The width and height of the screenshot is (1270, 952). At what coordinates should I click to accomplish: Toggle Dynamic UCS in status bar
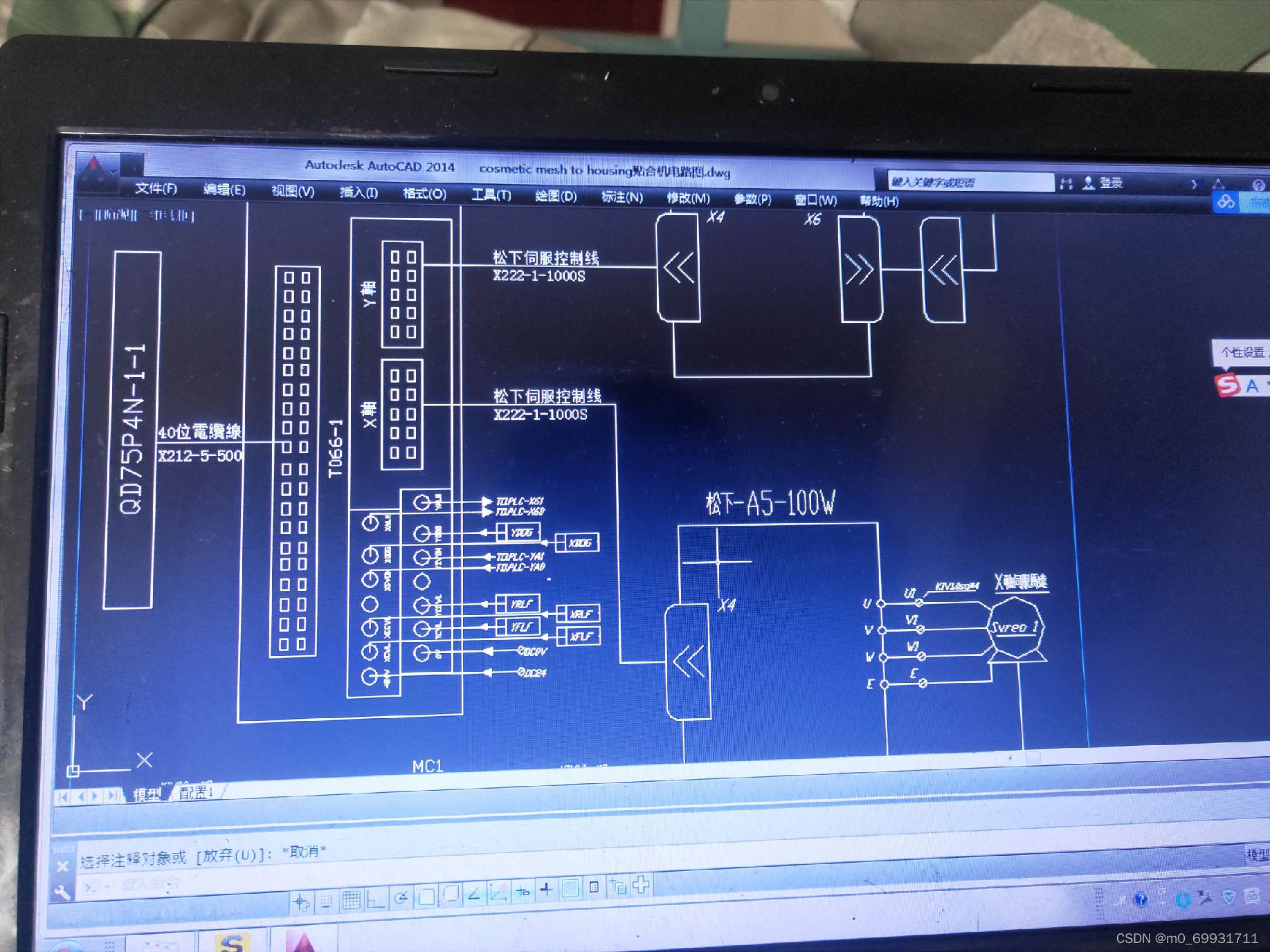tap(498, 893)
